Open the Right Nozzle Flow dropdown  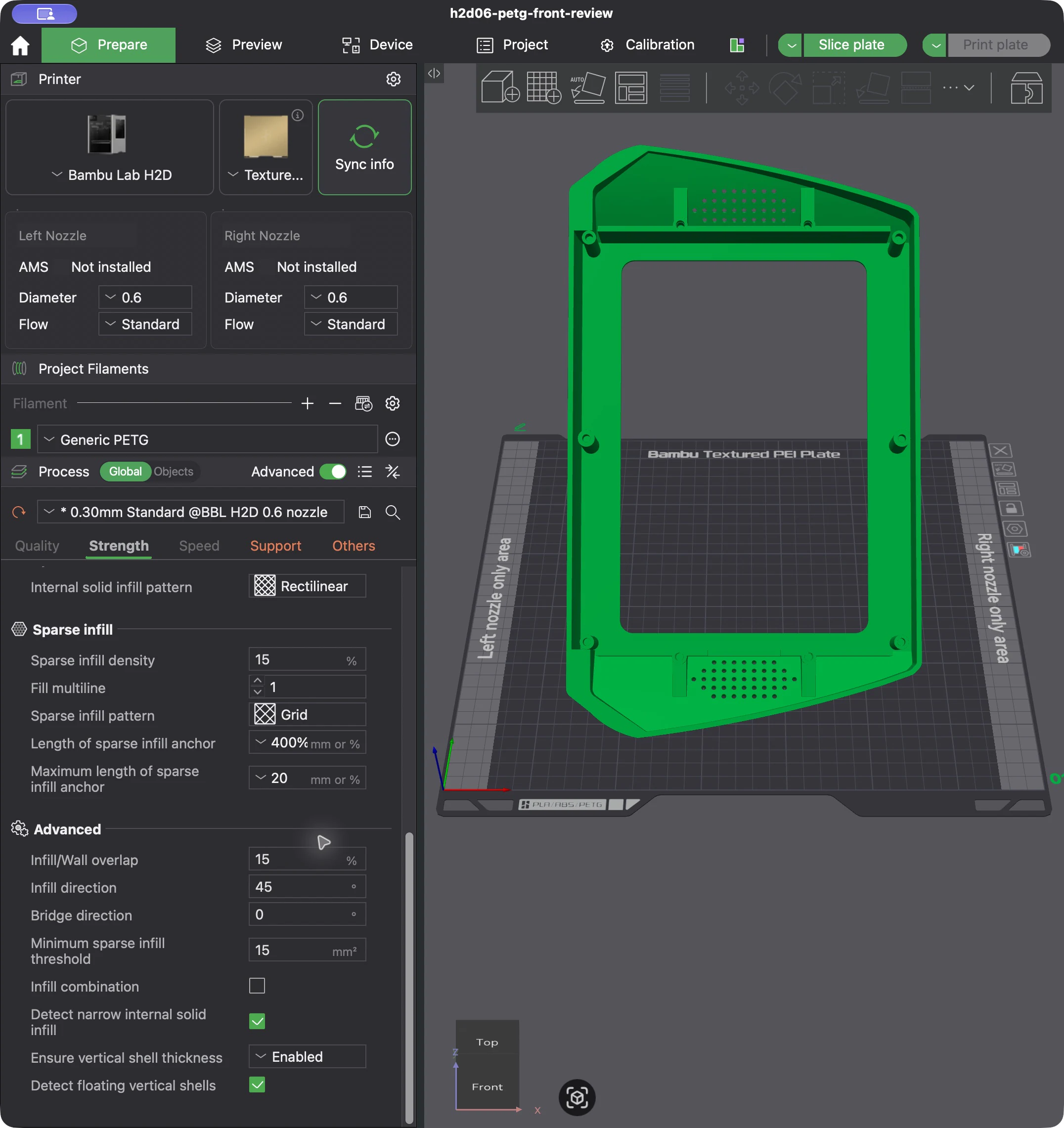point(351,324)
